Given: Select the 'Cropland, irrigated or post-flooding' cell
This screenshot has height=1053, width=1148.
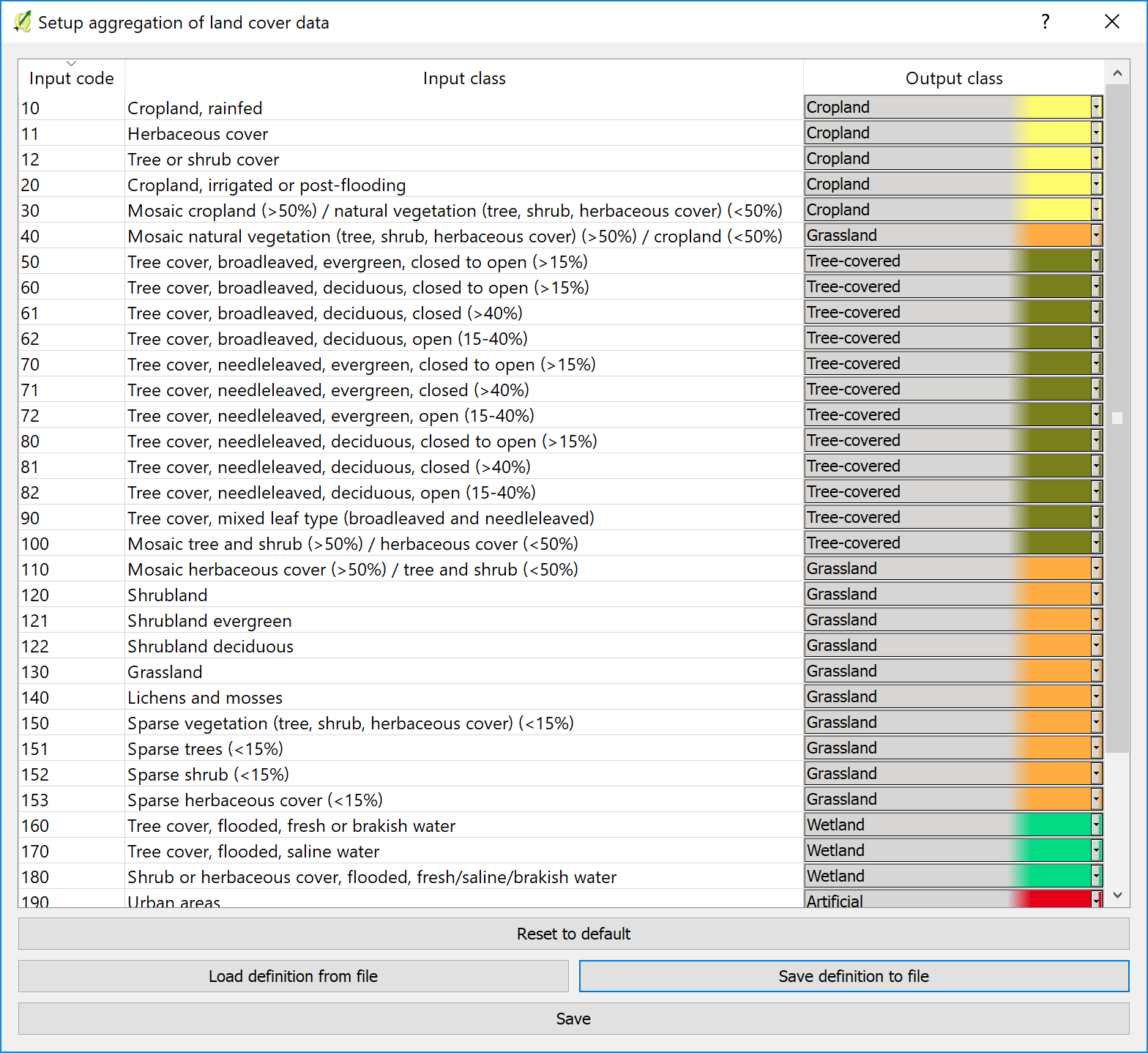Looking at the screenshot, I should pos(464,185).
